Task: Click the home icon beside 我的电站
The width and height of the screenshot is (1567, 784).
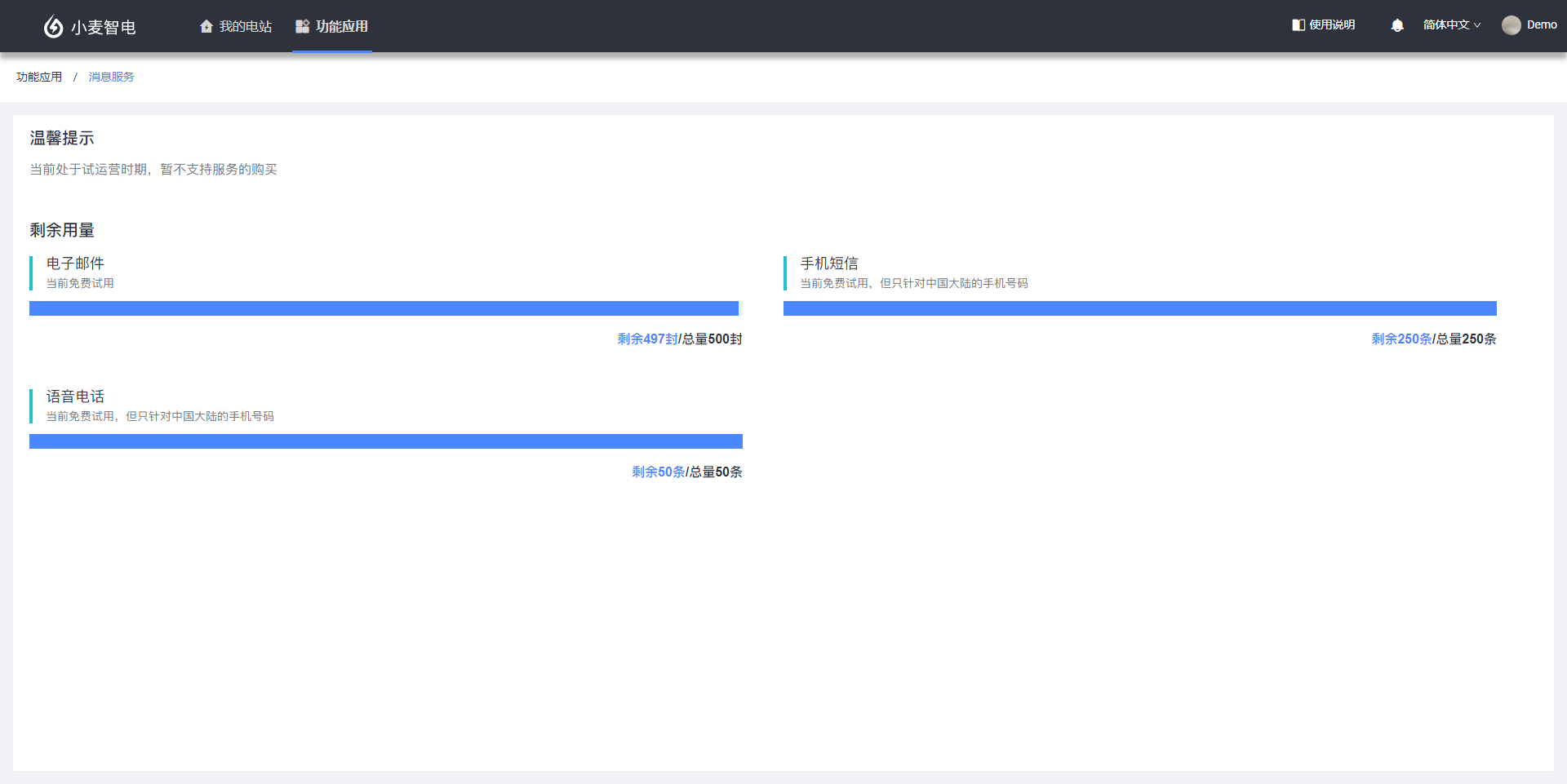Action: pyautogui.click(x=206, y=26)
